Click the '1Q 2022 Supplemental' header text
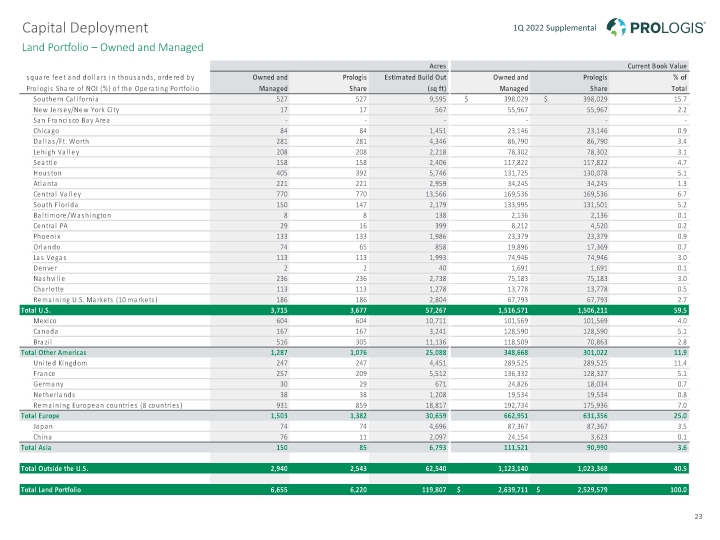The image size is (720, 540). (555, 28)
